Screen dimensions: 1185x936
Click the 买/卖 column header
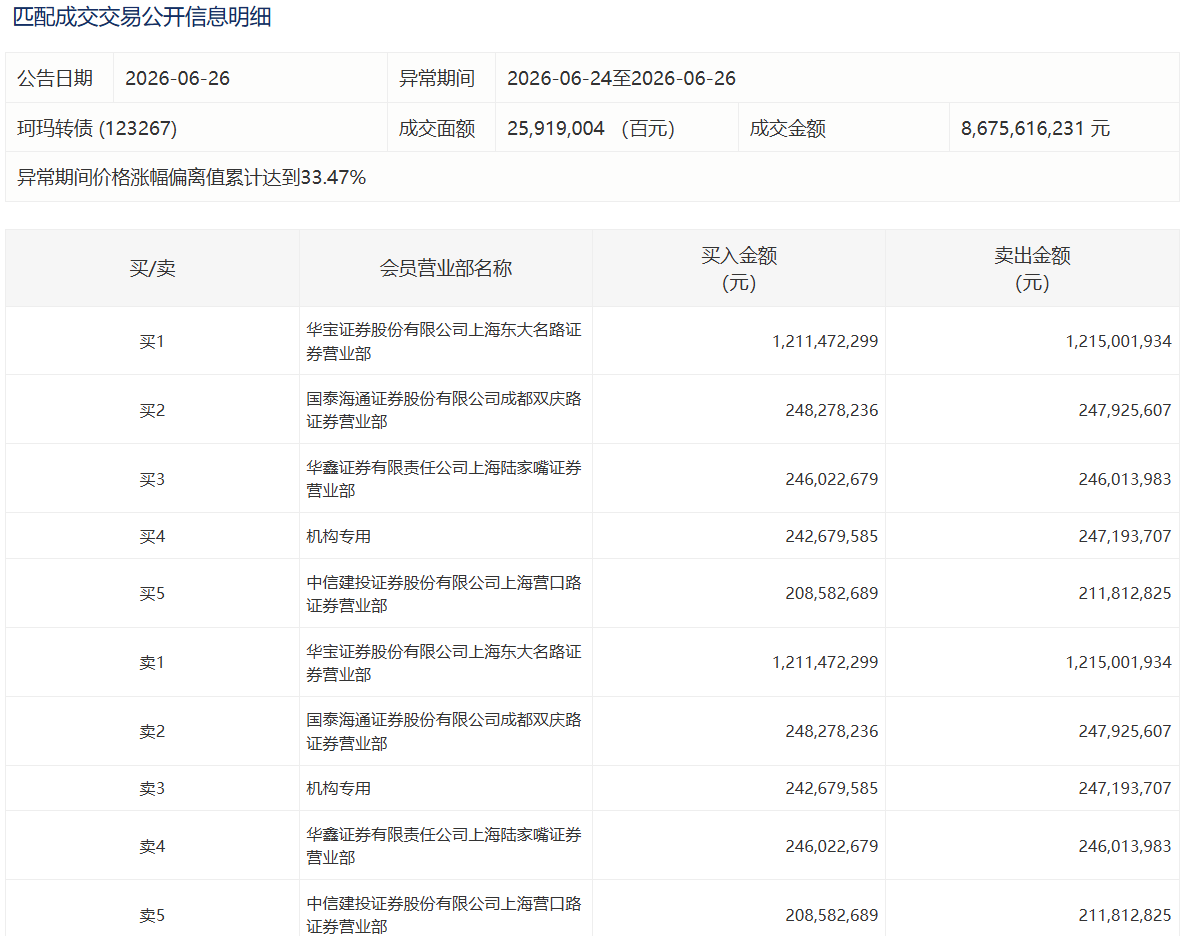152,268
